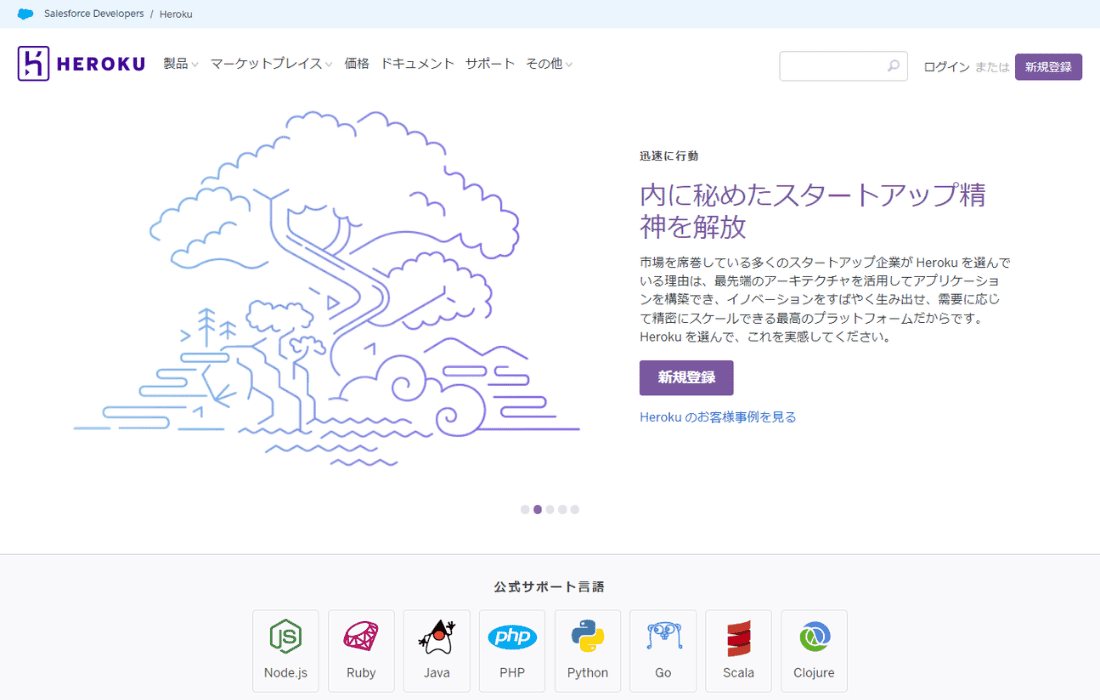Select the PHP language tile
The image size is (1100, 700).
pos(512,651)
